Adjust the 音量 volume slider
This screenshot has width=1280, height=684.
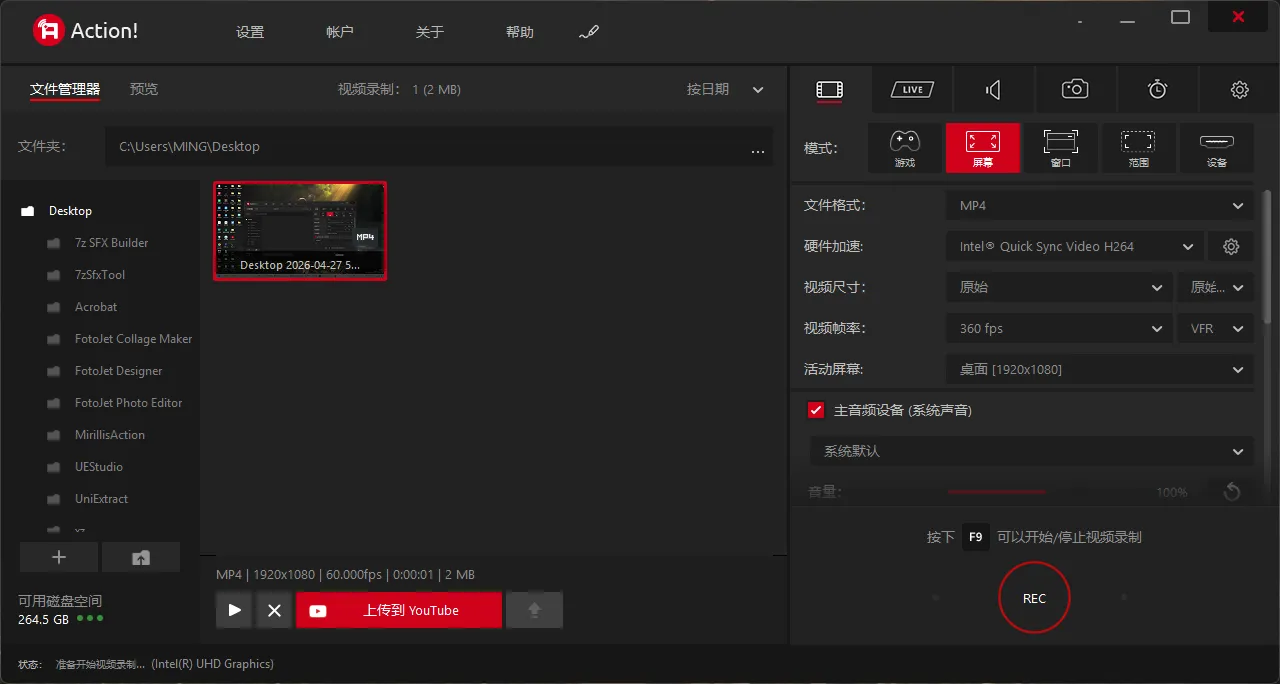pos(997,491)
